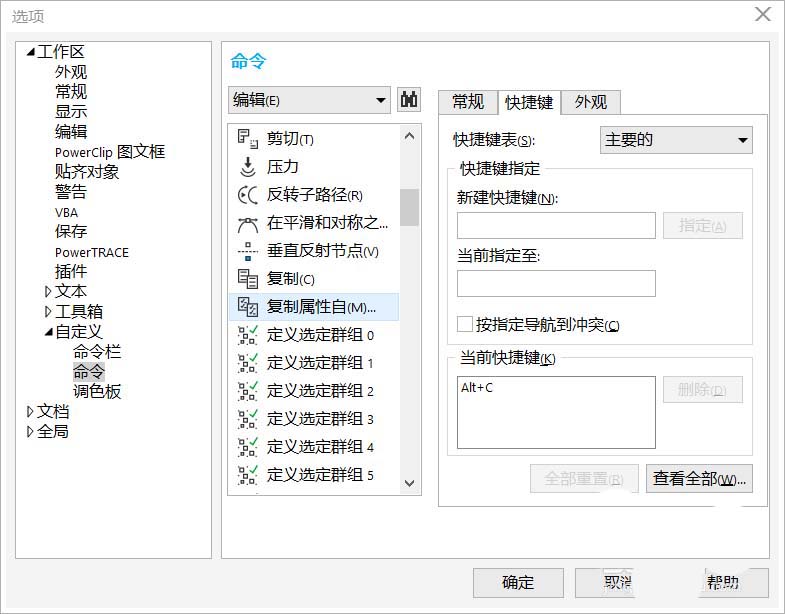Switch to the 外观 tab

point(590,102)
